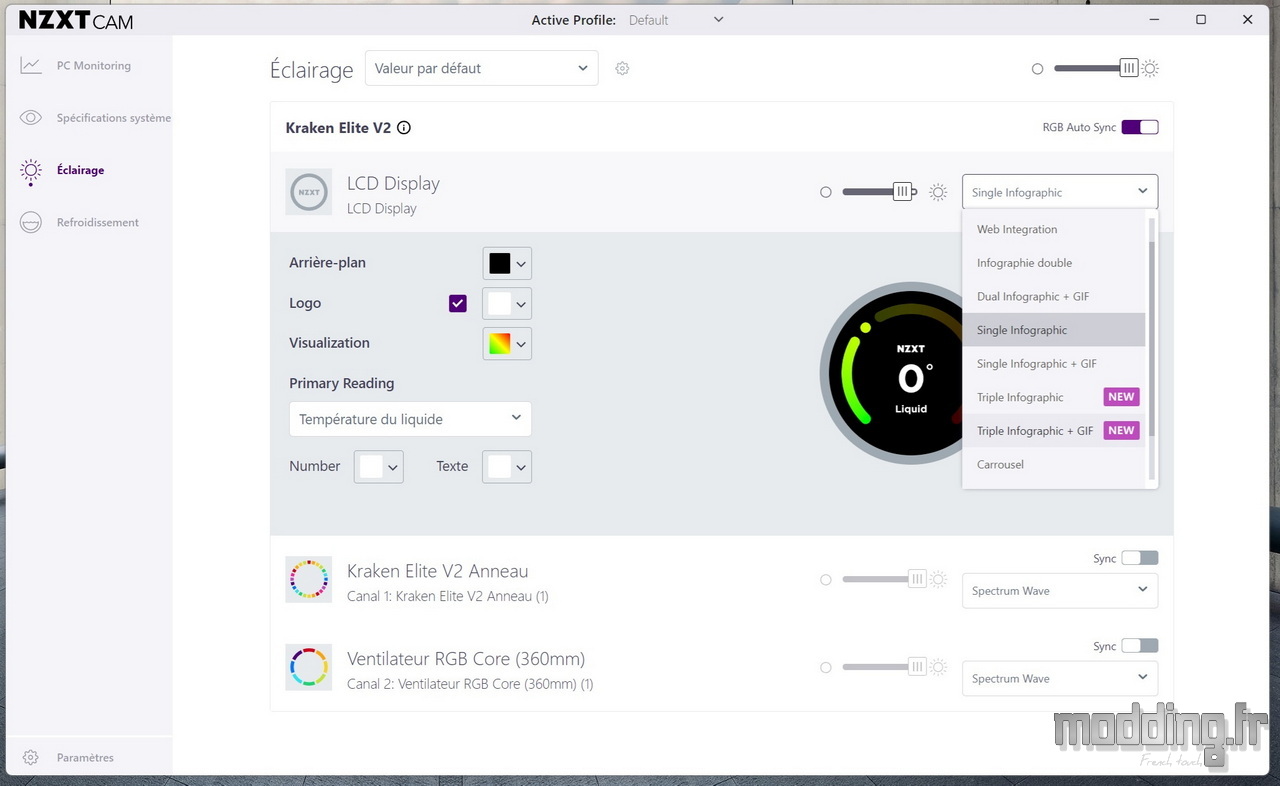Click the Kraken Elite V2 Anneau ring icon

tap(308, 579)
